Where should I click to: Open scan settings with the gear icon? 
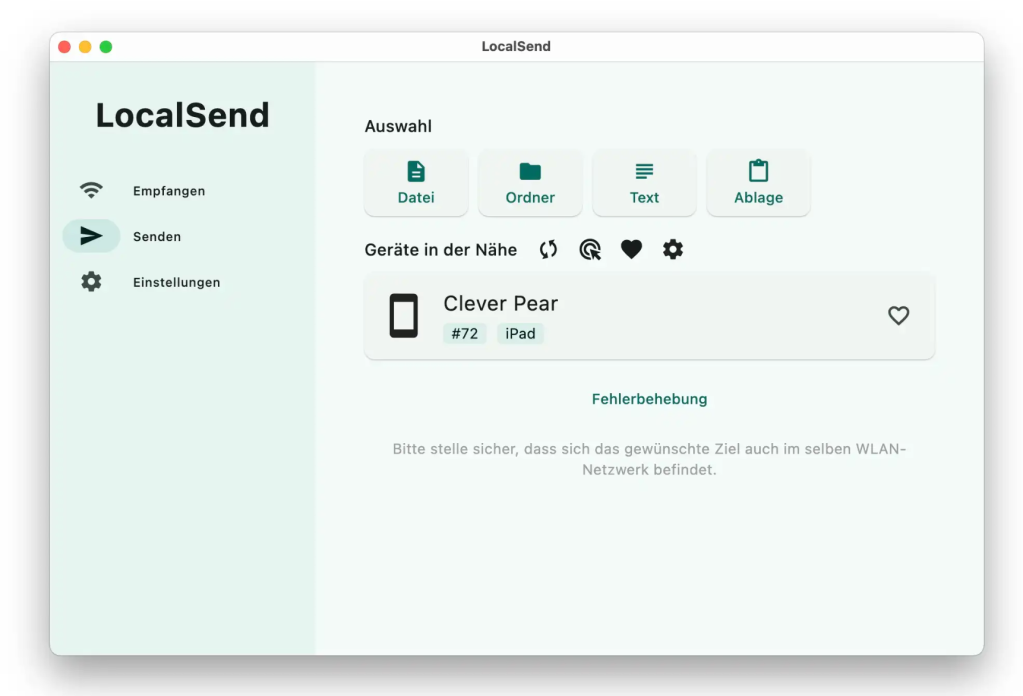tap(672, 249)
